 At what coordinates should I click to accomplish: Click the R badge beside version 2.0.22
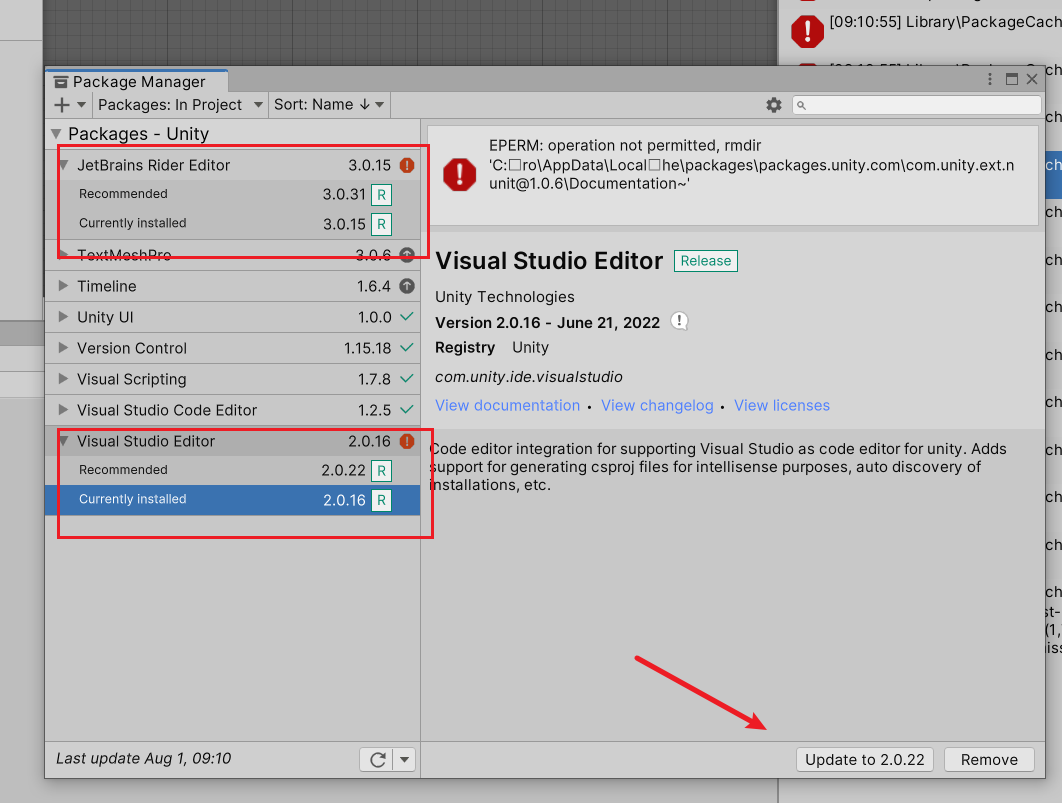[381, 471]
